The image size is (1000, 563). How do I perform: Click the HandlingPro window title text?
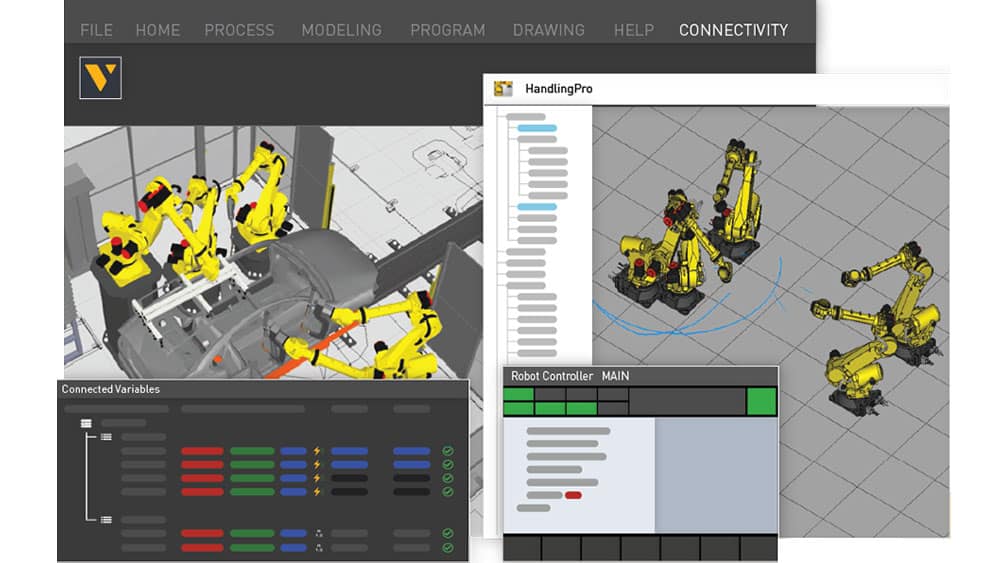point(559,89)
